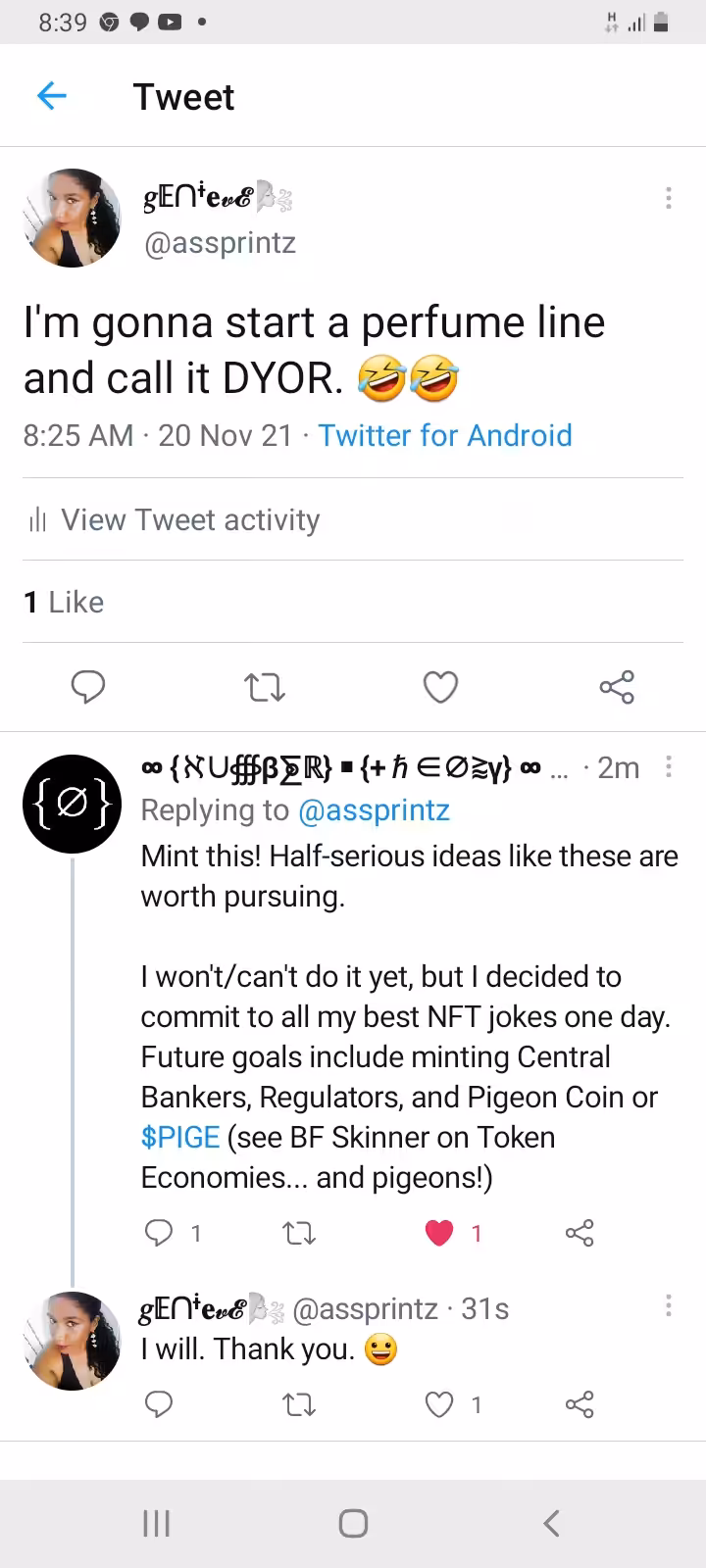Open View Tweet activity
706x1568 pixels.
pos(175,519)
